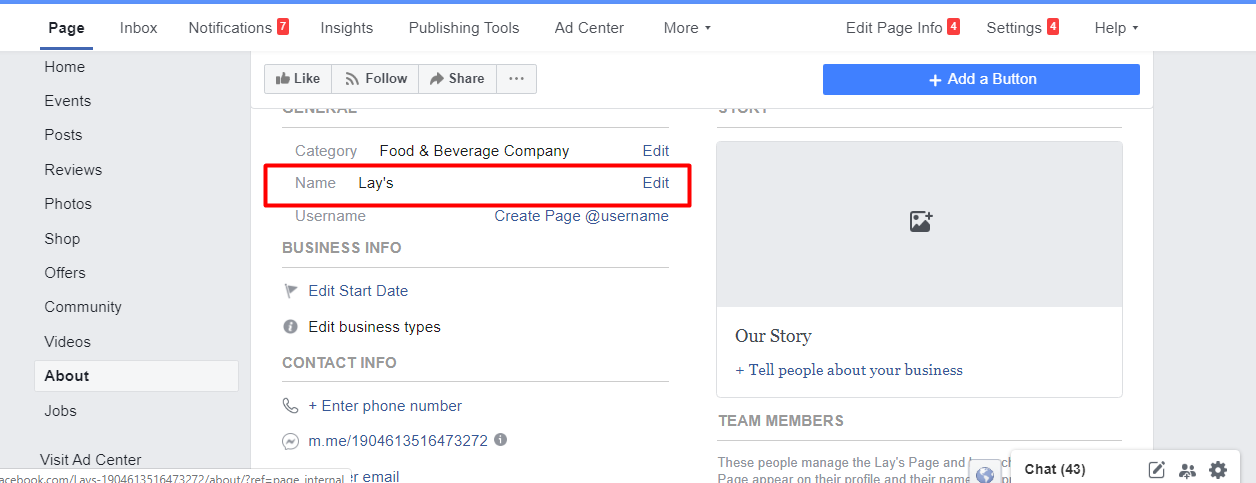Image resolution: width=1256 pixels, height=483 pixels.
Task: Edit the Category field
Action: pyautogui.click(x=656, y=151)
